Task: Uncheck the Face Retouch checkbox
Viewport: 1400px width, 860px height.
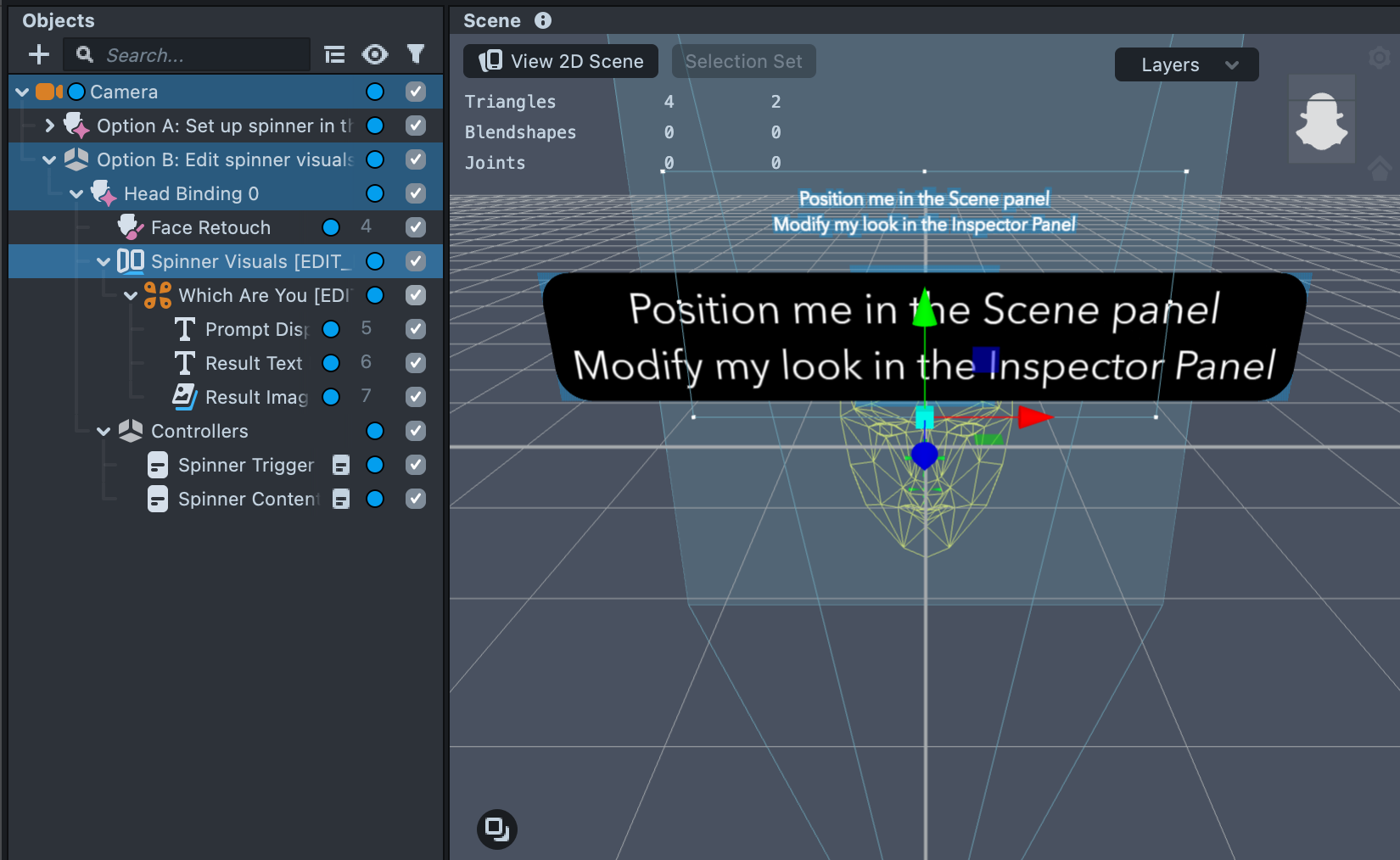Action: tap(415, 227)
